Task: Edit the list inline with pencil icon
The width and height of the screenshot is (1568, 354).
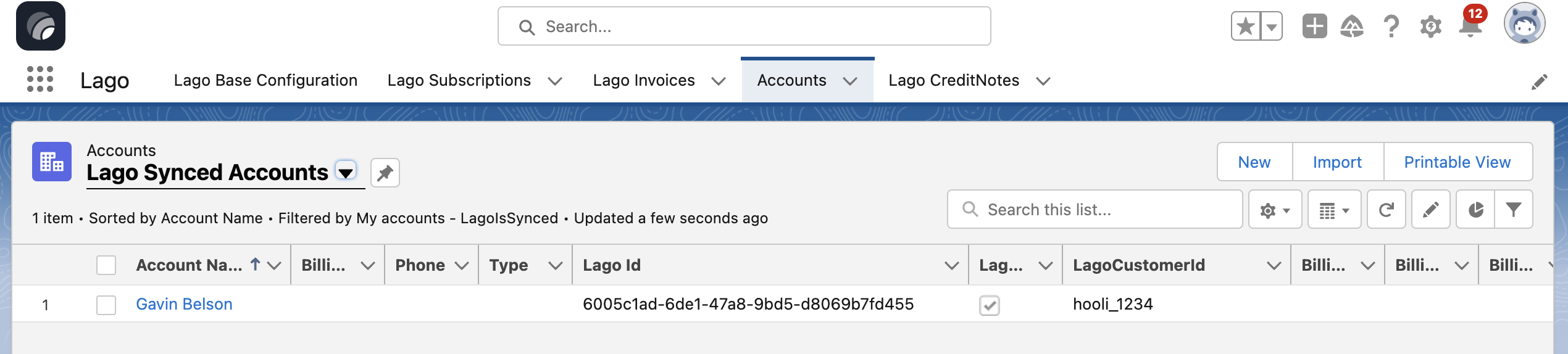Action: [1430, 210]
